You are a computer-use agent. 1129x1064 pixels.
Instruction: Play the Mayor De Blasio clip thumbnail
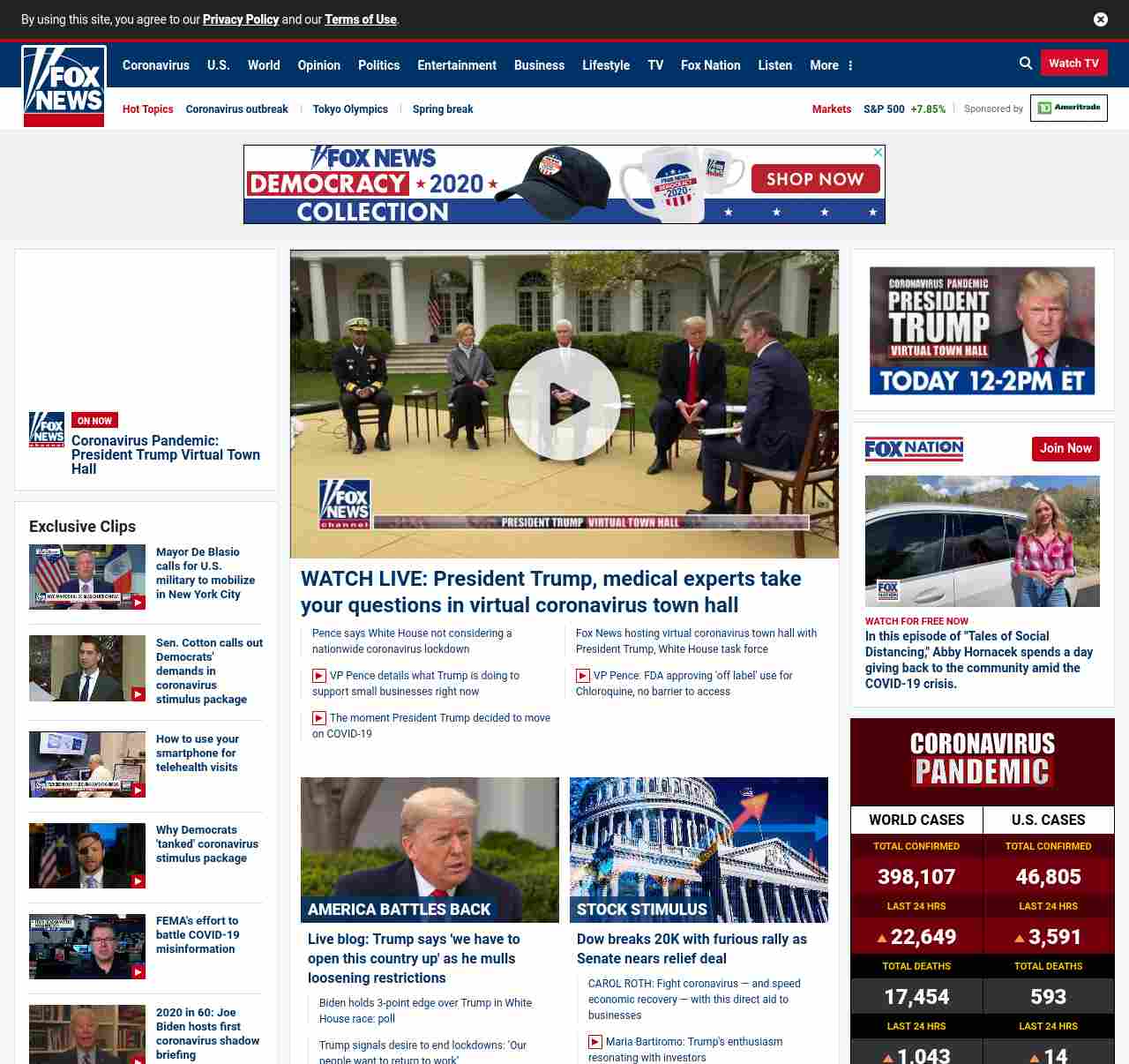click(x=87, y=577)
